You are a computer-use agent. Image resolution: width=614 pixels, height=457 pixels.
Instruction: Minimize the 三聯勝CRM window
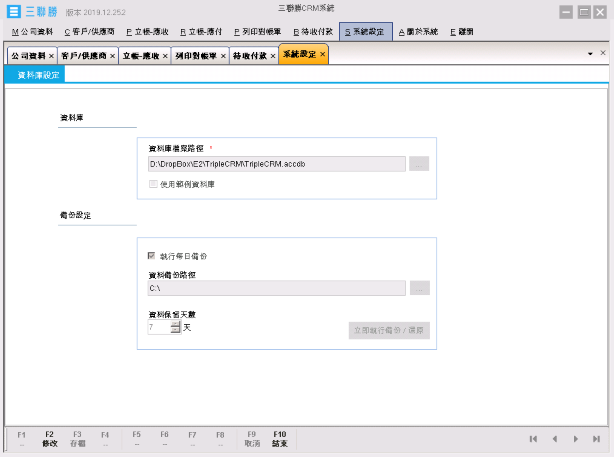(x=566, y=12)
